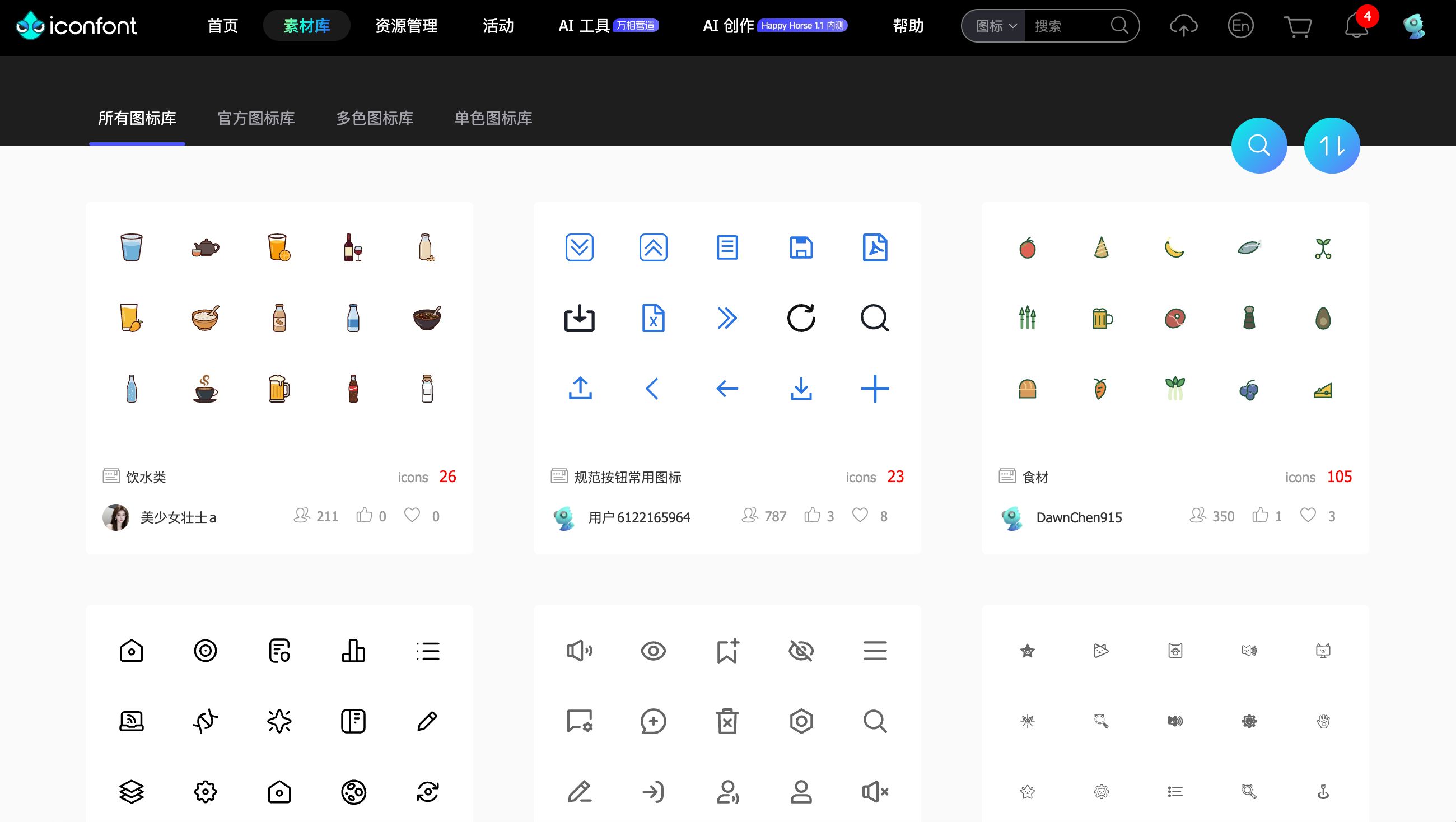Viewport: 1456px width, 822px height.
Task: Like the 食材 library with the thumbs-up
Action: point(1260,515)
